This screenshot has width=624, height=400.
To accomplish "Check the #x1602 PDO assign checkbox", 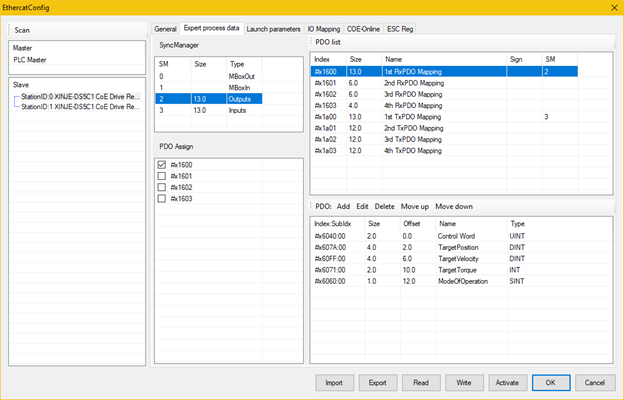I will click(162, 187).
